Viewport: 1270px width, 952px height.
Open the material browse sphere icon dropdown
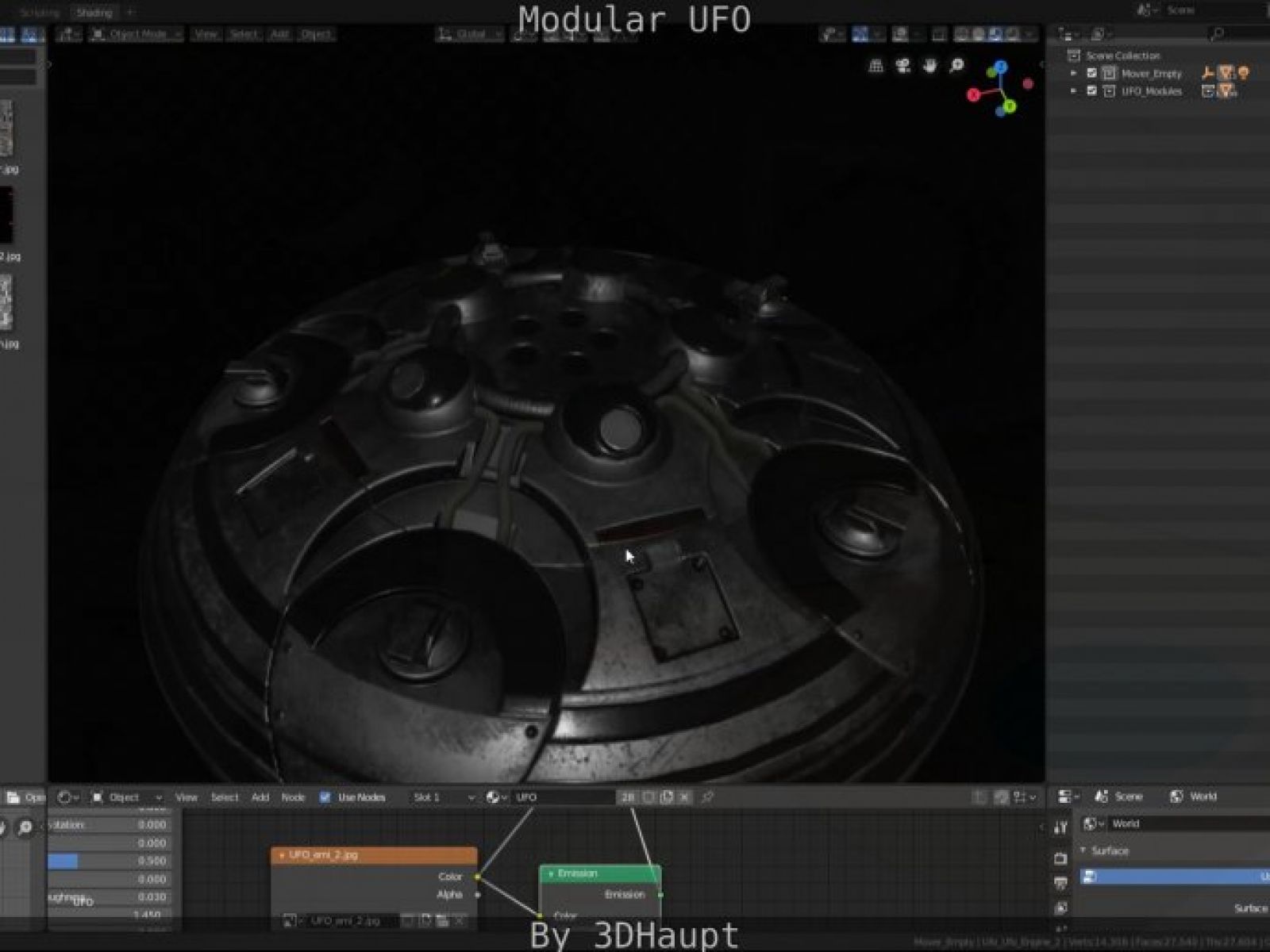click(x=497, y=797)
